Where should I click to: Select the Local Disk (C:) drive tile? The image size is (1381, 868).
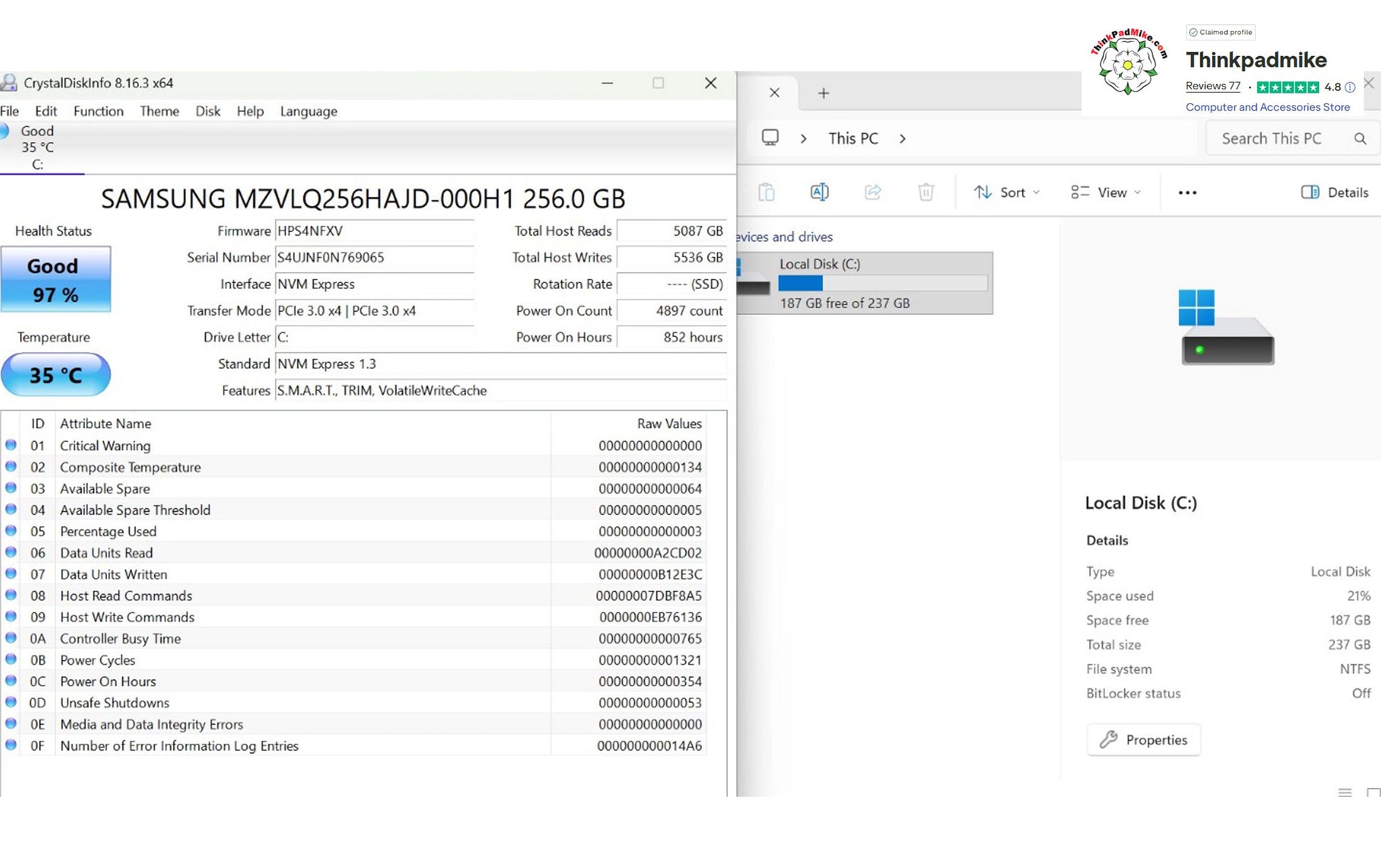[864, 283]
